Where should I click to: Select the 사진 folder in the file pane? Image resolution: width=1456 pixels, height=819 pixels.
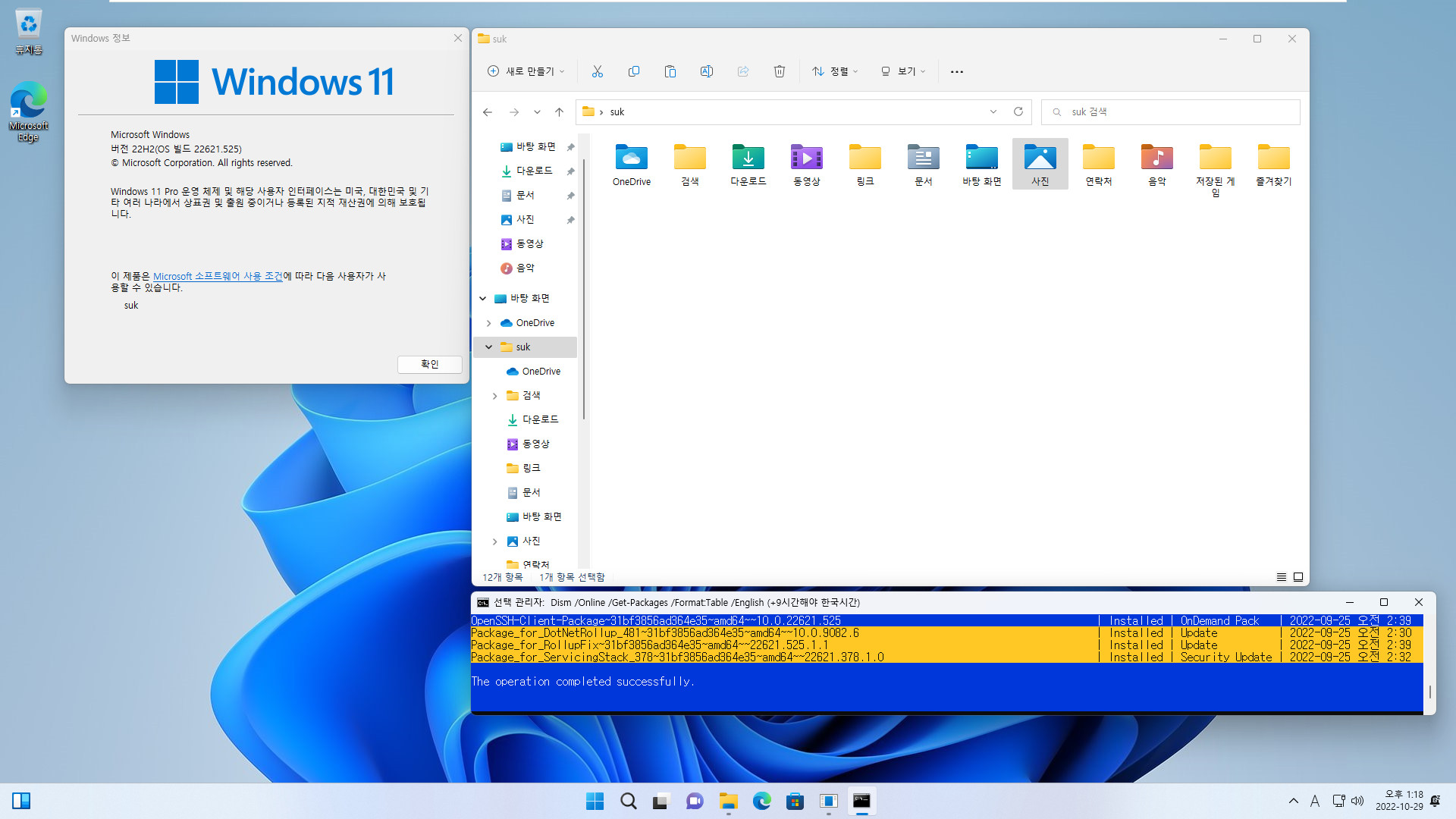tap(1040, 165)
